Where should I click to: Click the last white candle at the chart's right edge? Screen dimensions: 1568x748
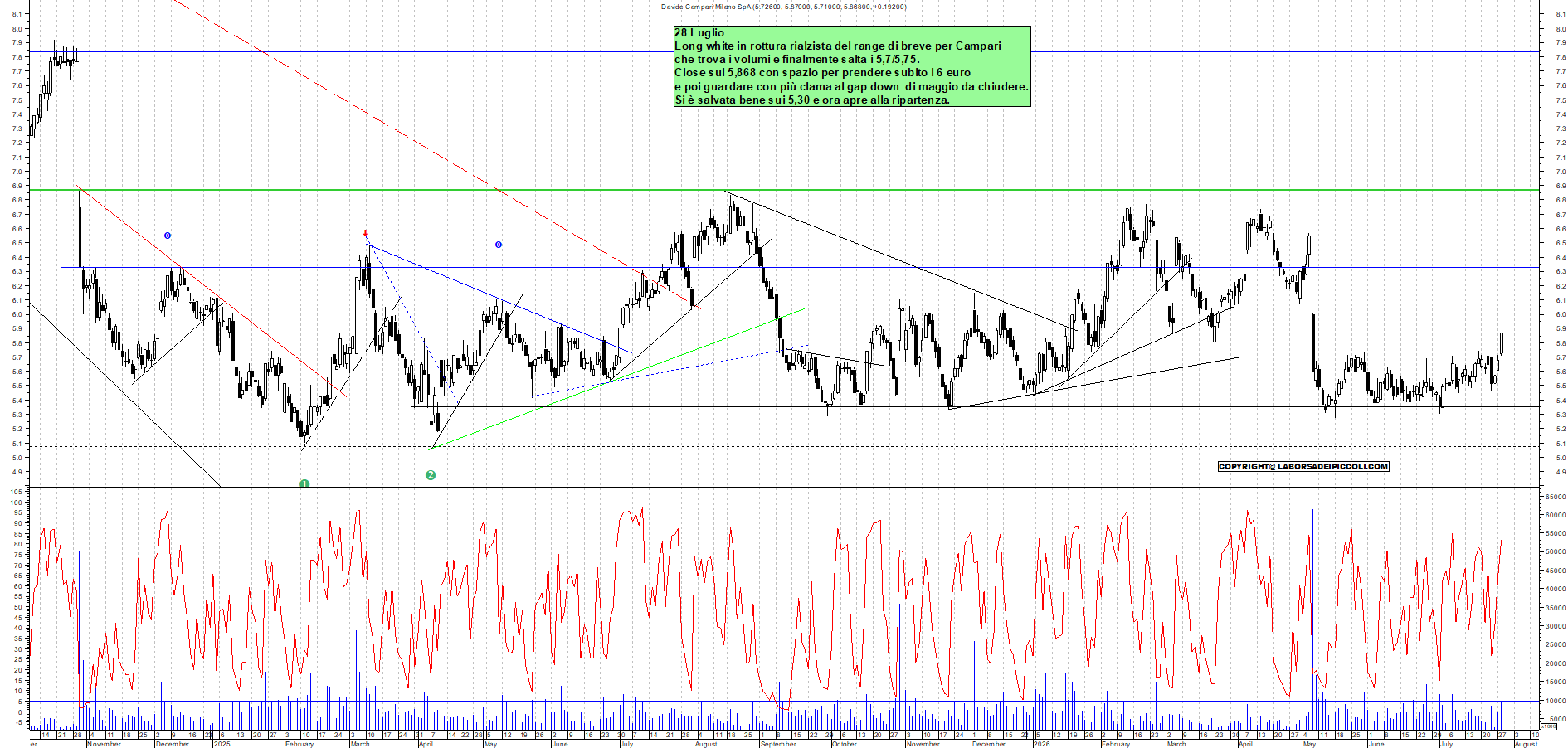[x=1502, y=343]
